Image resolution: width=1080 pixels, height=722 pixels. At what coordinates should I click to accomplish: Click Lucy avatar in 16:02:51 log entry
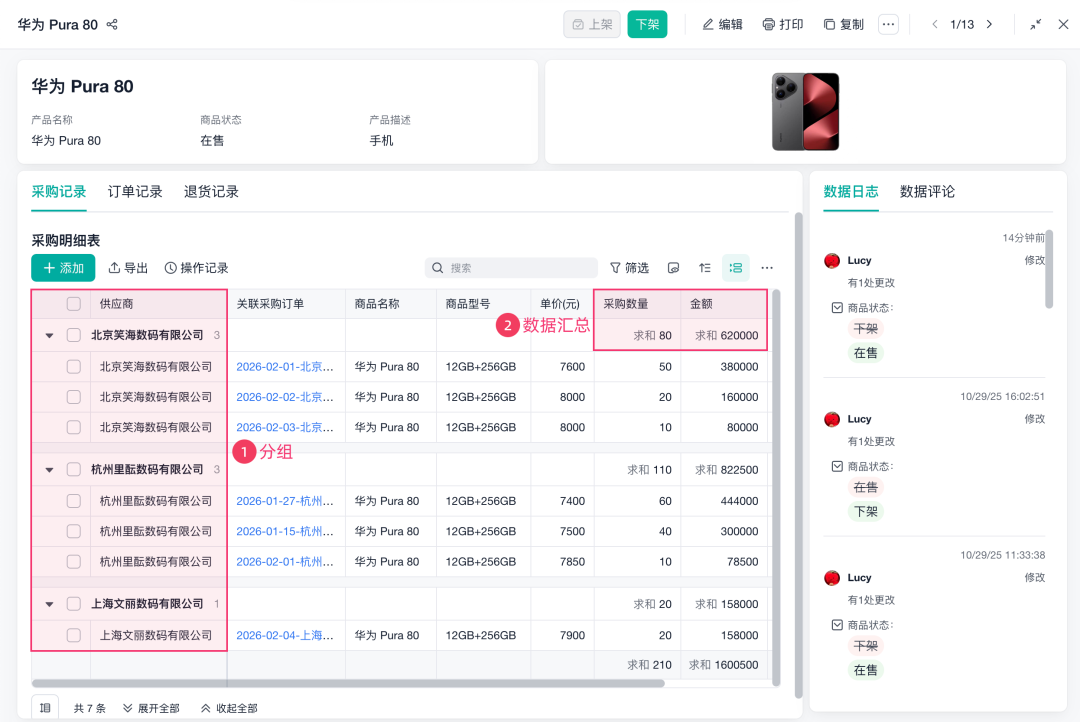pyautogui.click(x=832, y=419)
